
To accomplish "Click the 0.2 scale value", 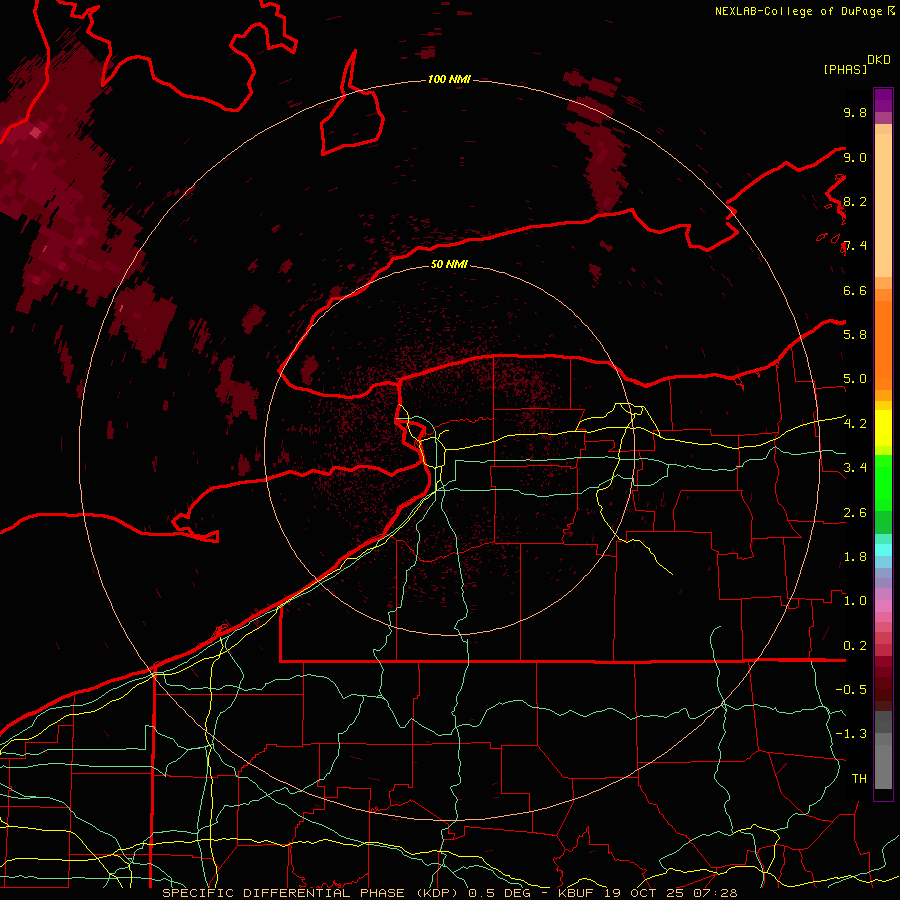I will pyautogui.click(x=855, y=646).
